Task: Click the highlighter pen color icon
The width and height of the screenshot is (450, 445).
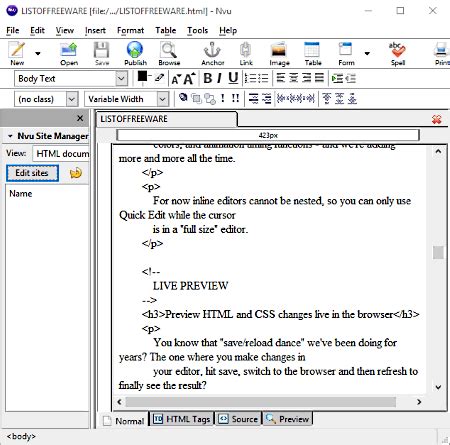Action: [x=160, y=78]
